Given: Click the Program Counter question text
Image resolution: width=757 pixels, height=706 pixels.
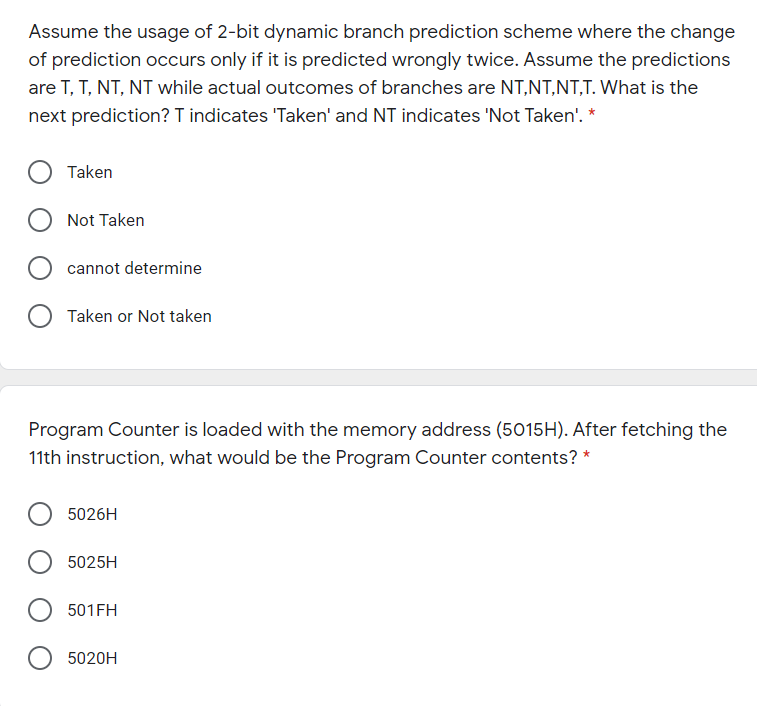Looking at the screenshot, I should click(x=378, y=443).
